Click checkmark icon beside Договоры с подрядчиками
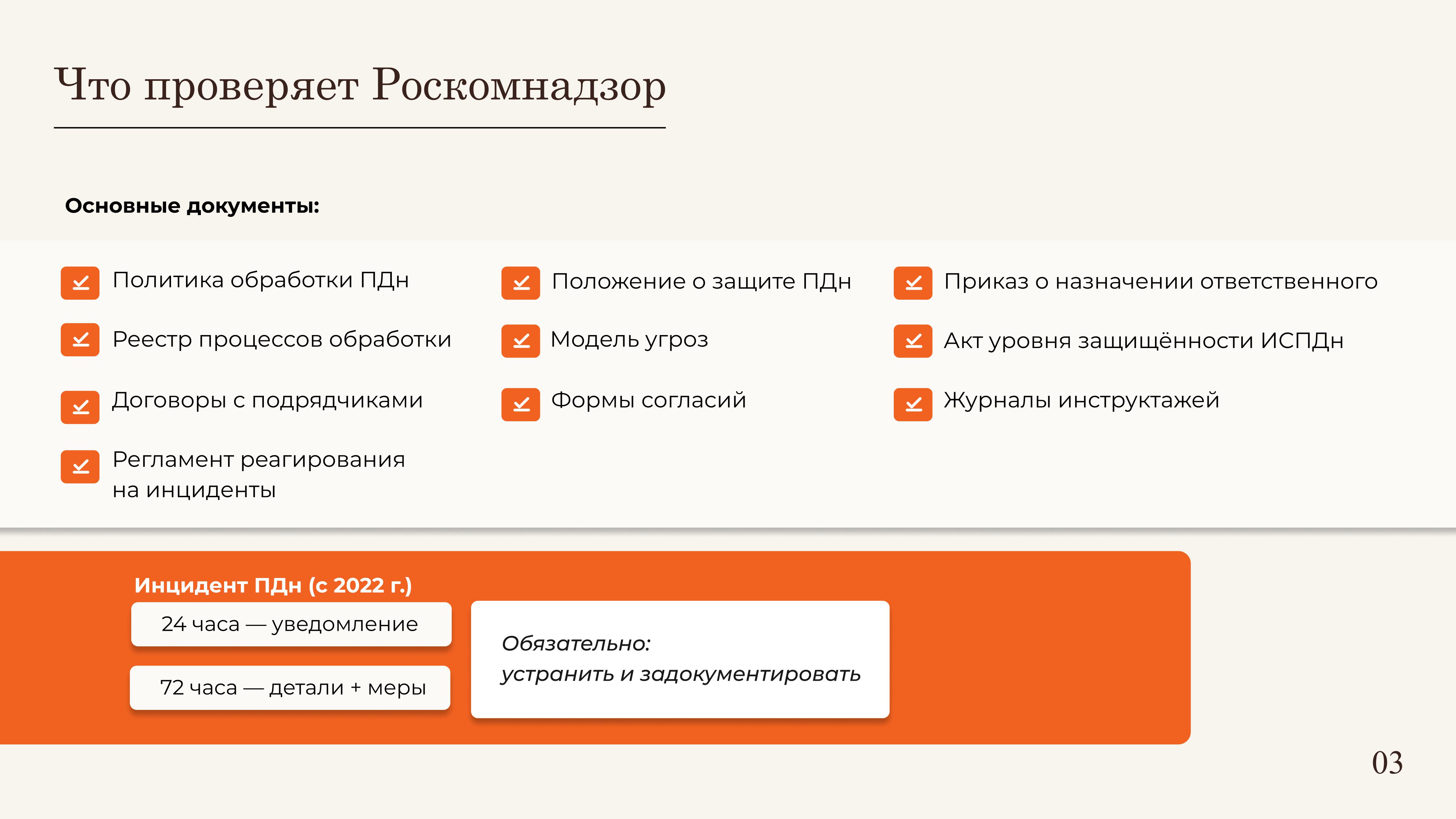Image resolution: width=1456 pixels, height=819 pixels. 80,407
